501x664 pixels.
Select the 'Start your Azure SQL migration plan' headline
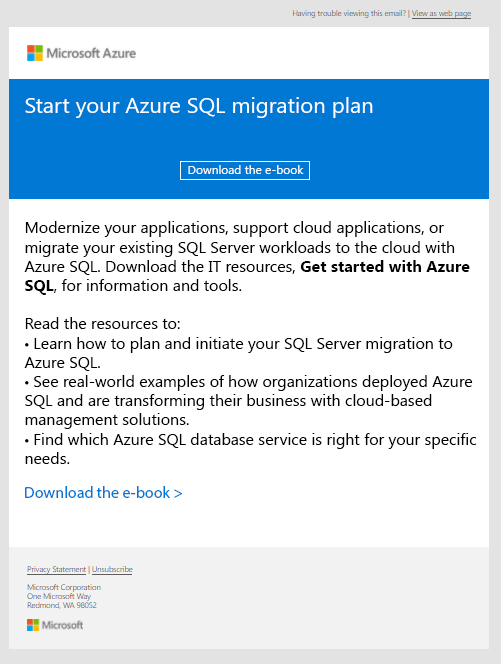[x=199, y=106]
